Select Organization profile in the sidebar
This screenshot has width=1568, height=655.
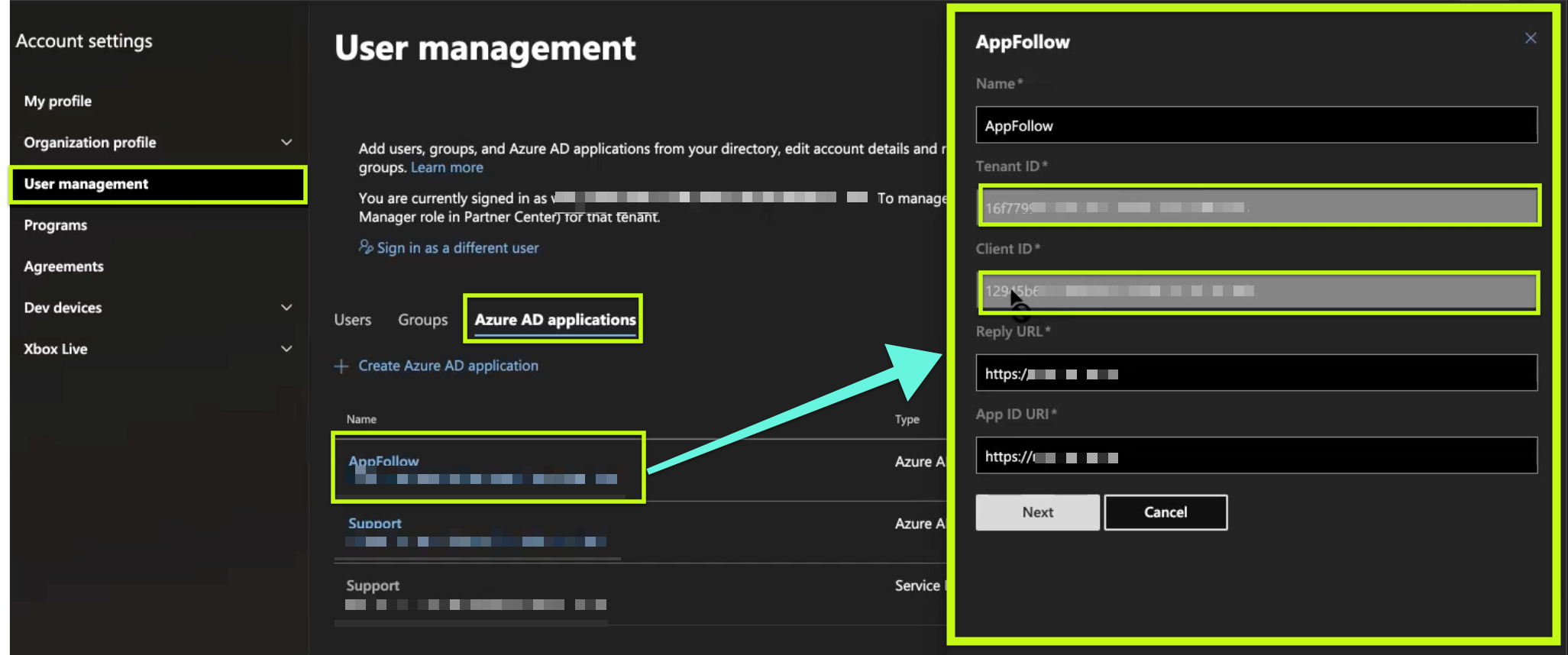[x=89, y=142]
